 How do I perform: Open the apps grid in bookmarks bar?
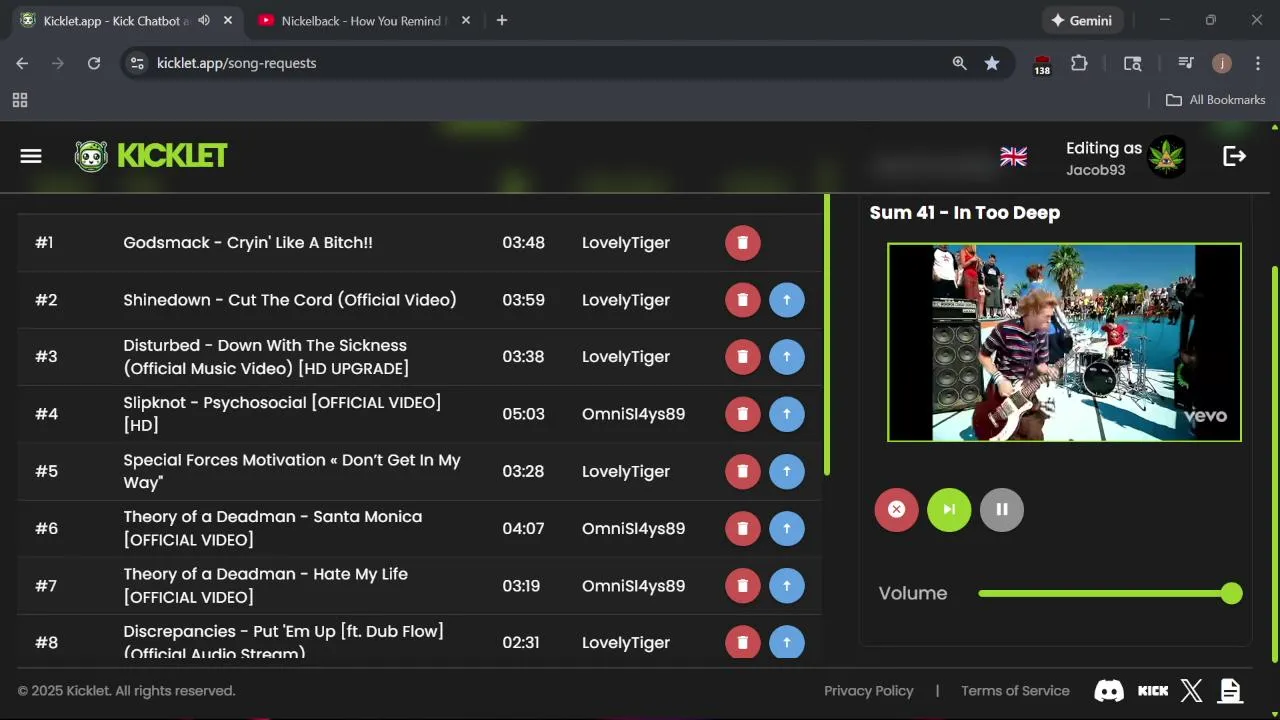pos(20,100)
